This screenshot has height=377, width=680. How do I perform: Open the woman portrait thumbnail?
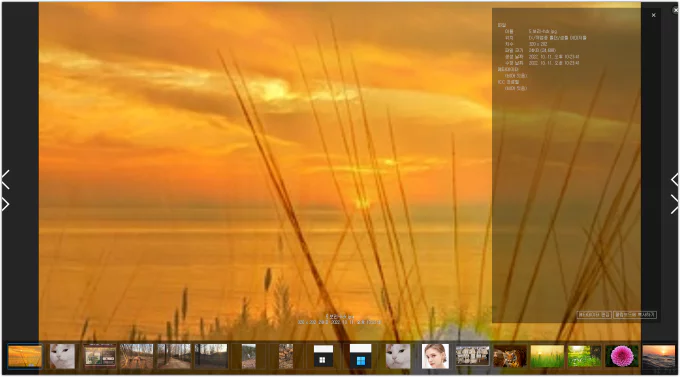[435, 356]
